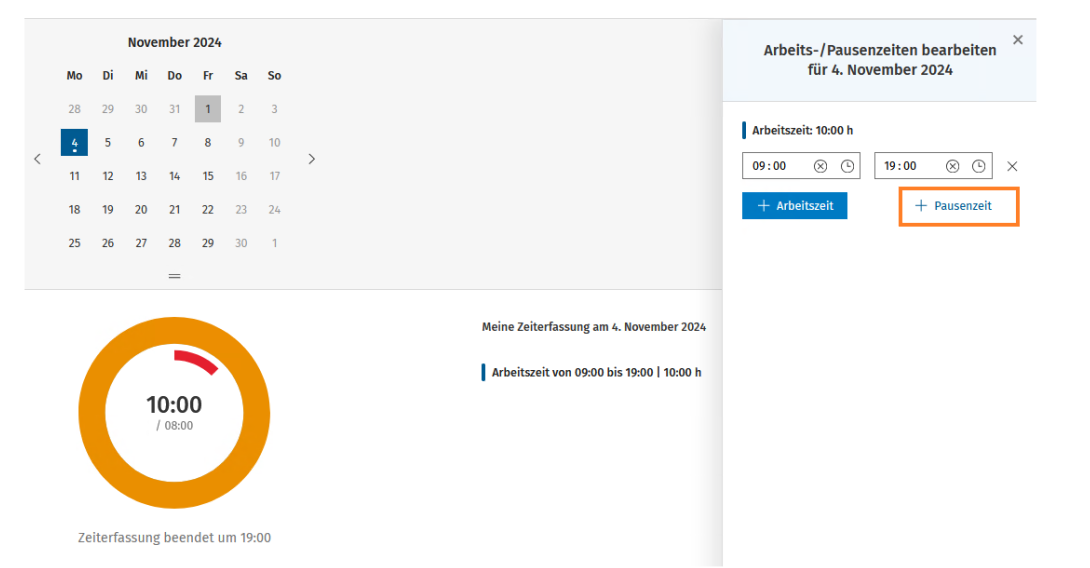Collapse calendar using the double-line handle
1090x568 pixels.
coord(174,276)
